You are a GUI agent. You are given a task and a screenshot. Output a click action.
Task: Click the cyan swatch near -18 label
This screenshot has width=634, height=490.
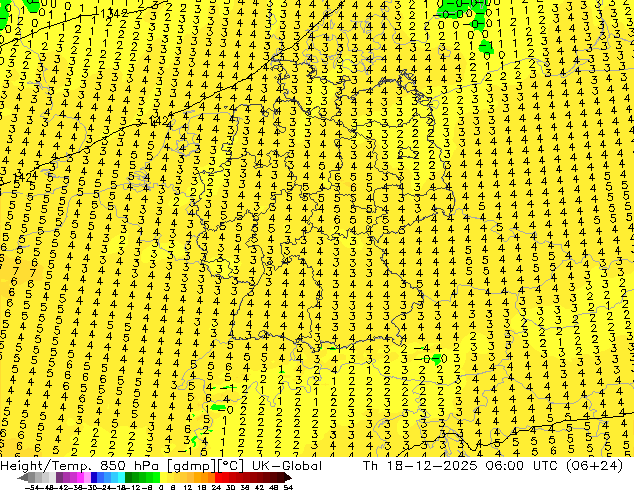(122, 477)
